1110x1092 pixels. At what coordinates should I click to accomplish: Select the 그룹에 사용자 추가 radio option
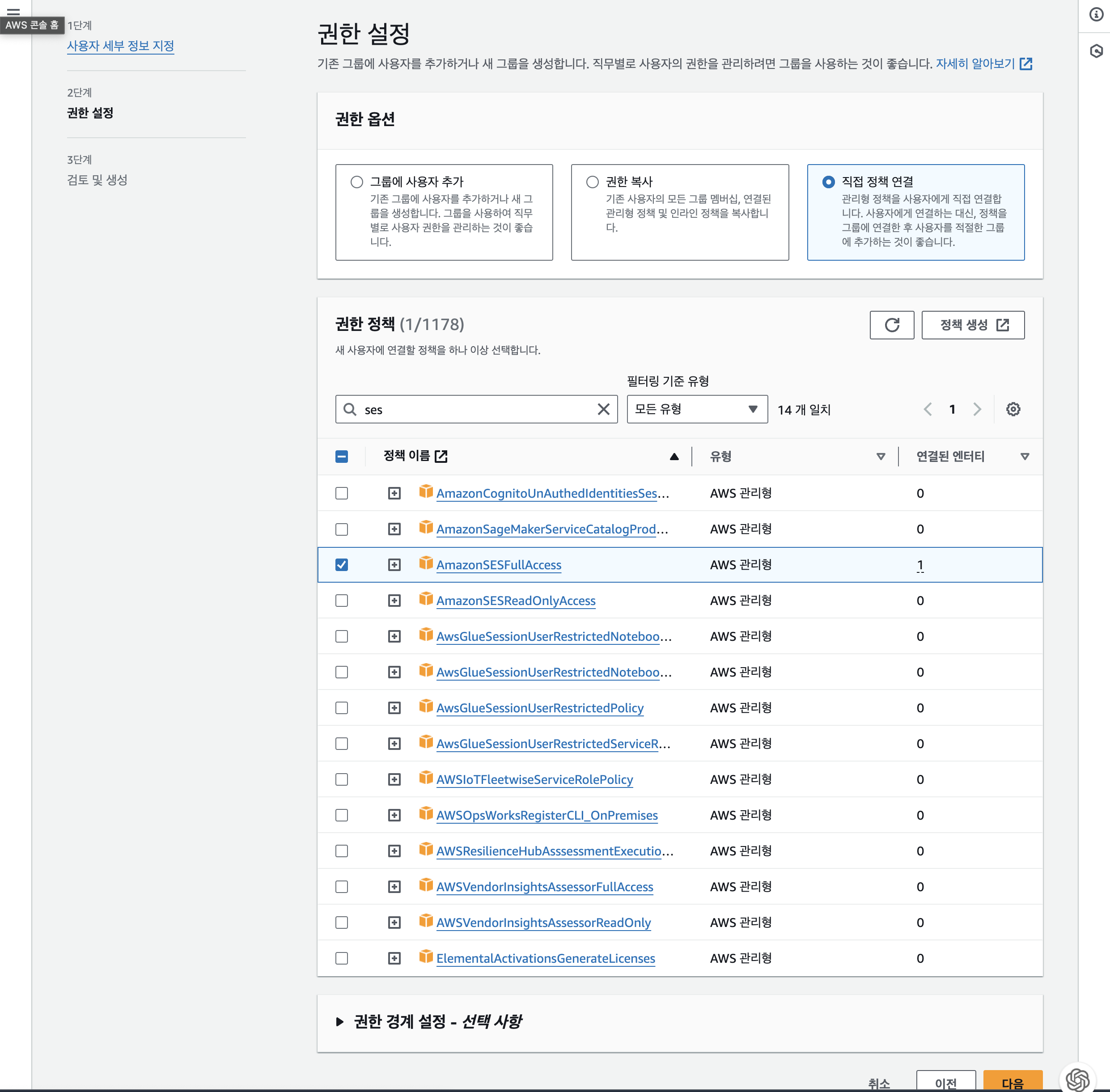click(x=357, y=182)
